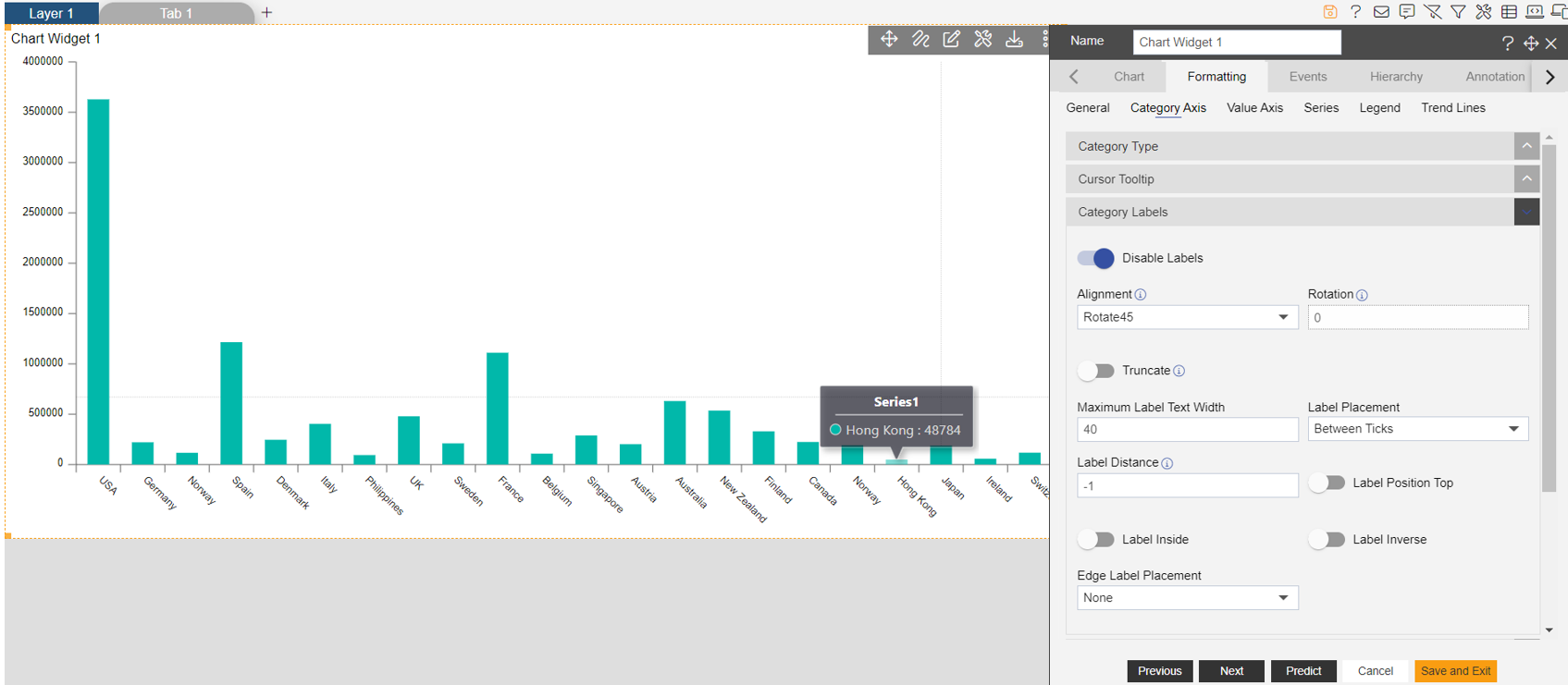The image size is (1568, 685).
Task: Click the widget Name input field
Action: (1237, 43)
